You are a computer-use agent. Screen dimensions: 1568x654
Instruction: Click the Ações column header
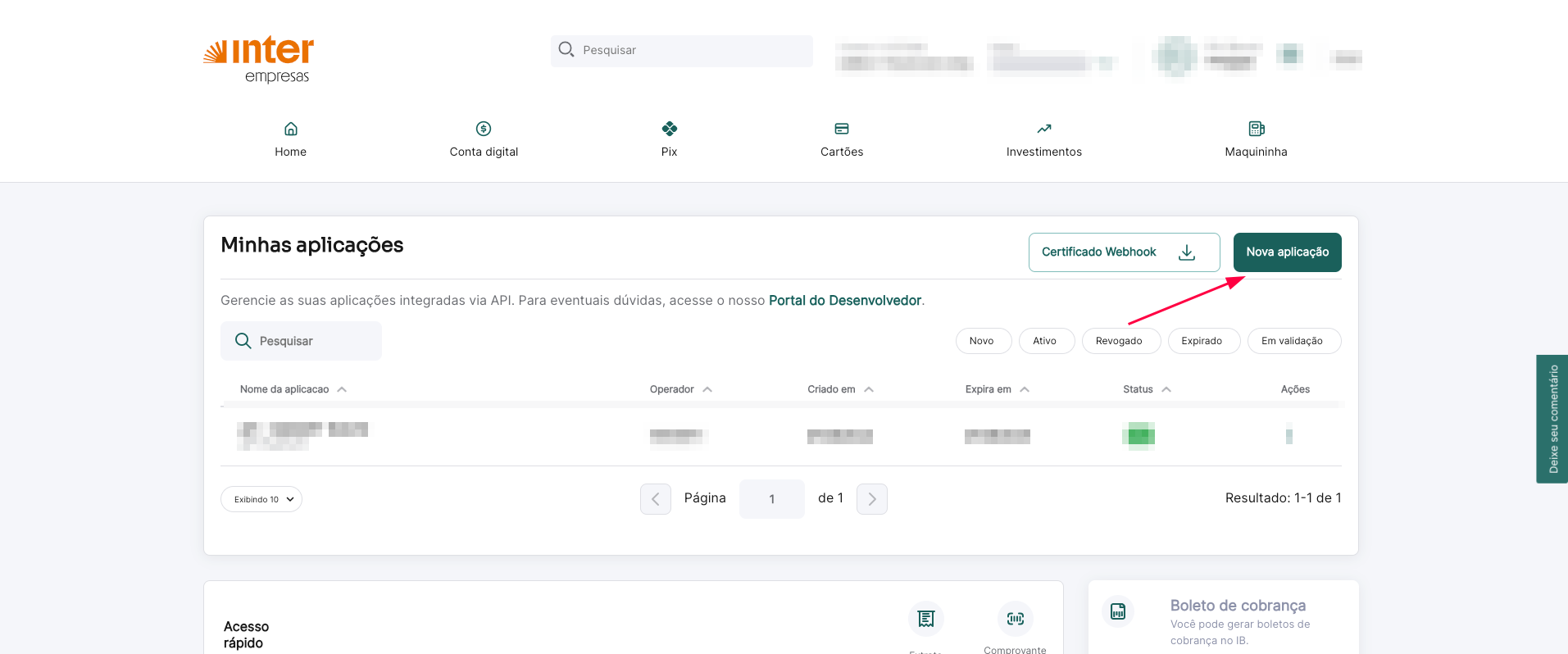pos(1295,389)
